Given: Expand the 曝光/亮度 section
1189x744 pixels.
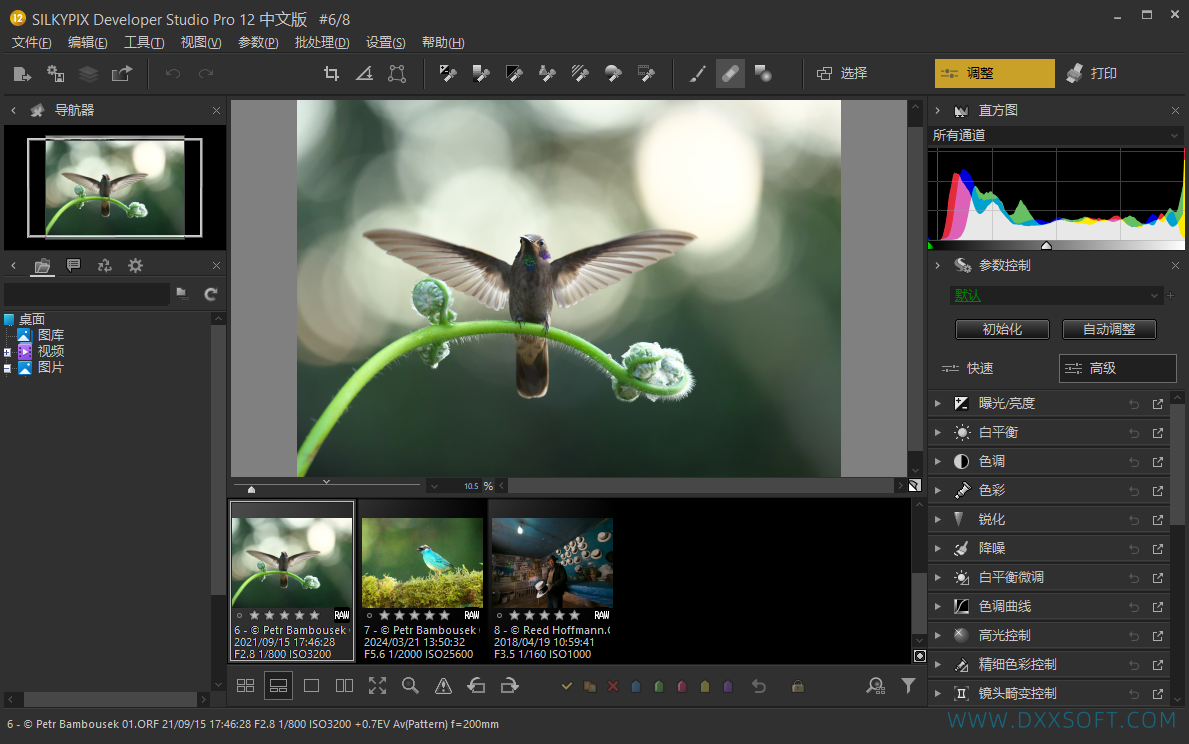Looking at the screenshot, I should click(x=937, y=403).
